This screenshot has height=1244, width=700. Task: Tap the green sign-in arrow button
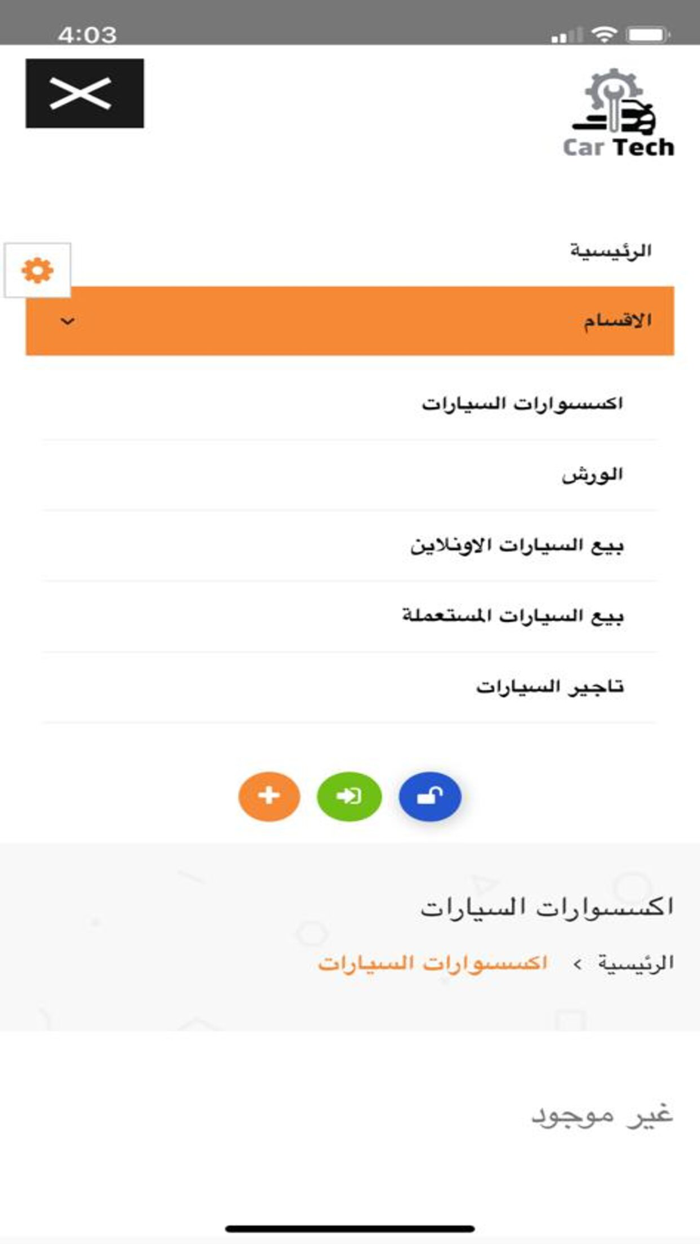click(x=349, y=797)
